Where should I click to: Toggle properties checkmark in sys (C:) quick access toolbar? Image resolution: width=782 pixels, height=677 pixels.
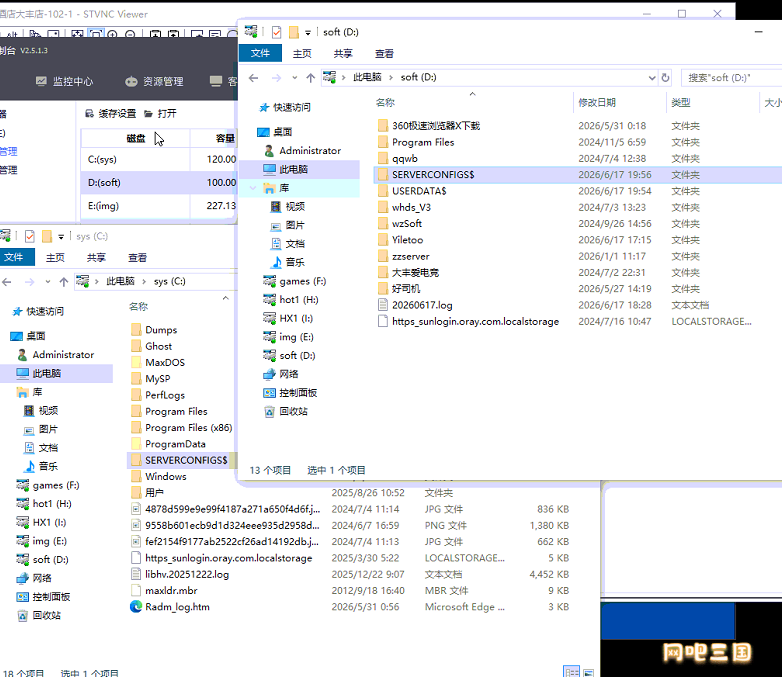(29, 236)
